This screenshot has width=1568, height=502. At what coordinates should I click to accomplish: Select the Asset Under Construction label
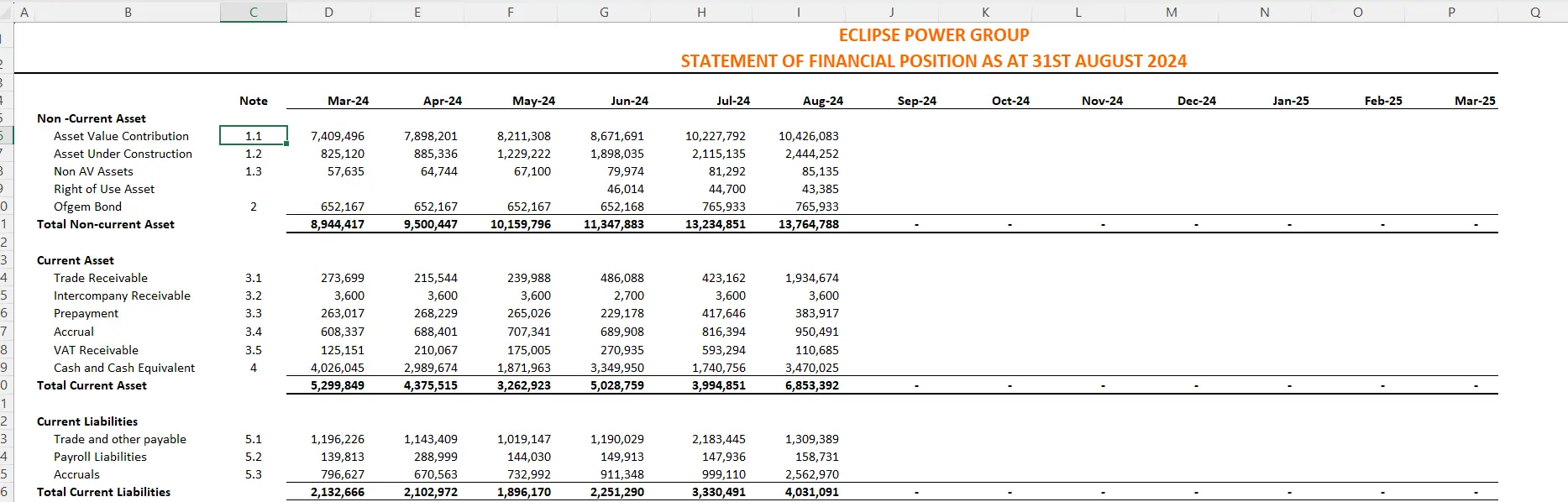pyautogui.click(x=123, y=154)
